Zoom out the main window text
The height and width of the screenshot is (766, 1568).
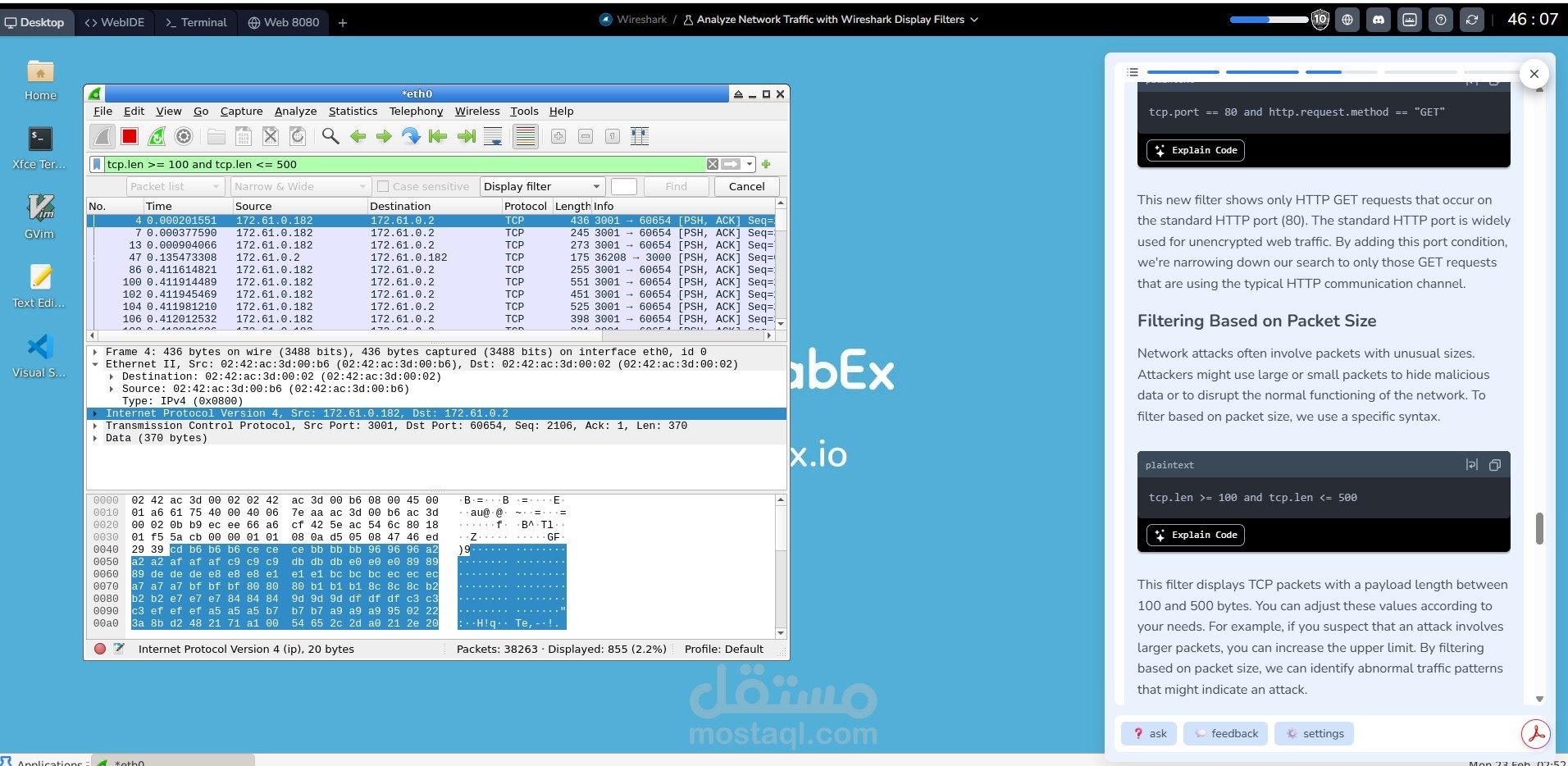pyautogui.click(x=586, y=136)
